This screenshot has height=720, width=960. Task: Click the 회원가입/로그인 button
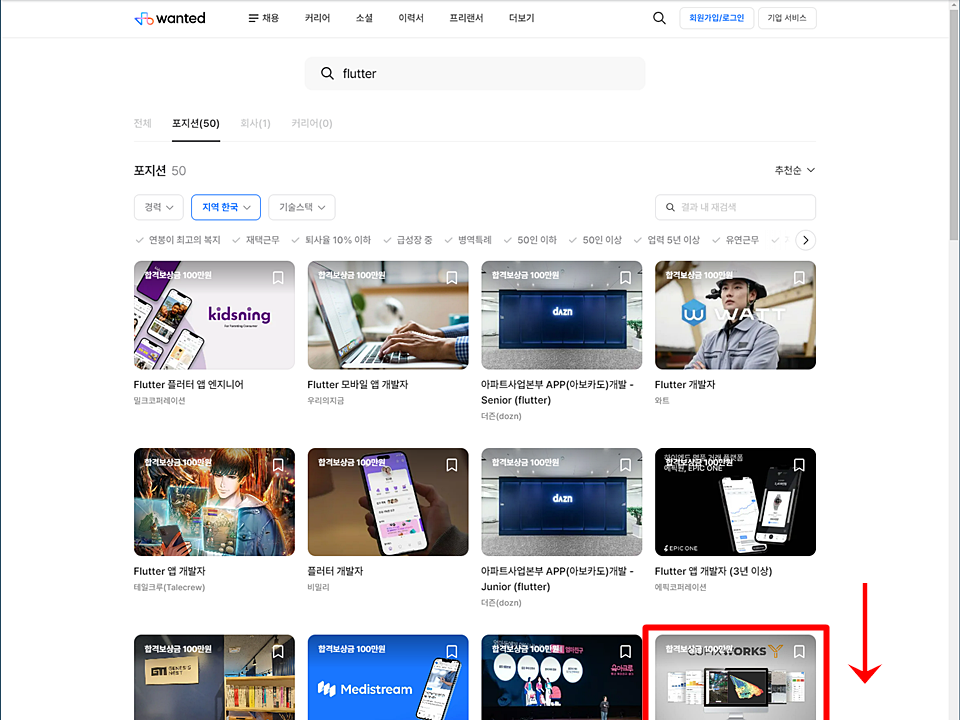pos(716,18)
